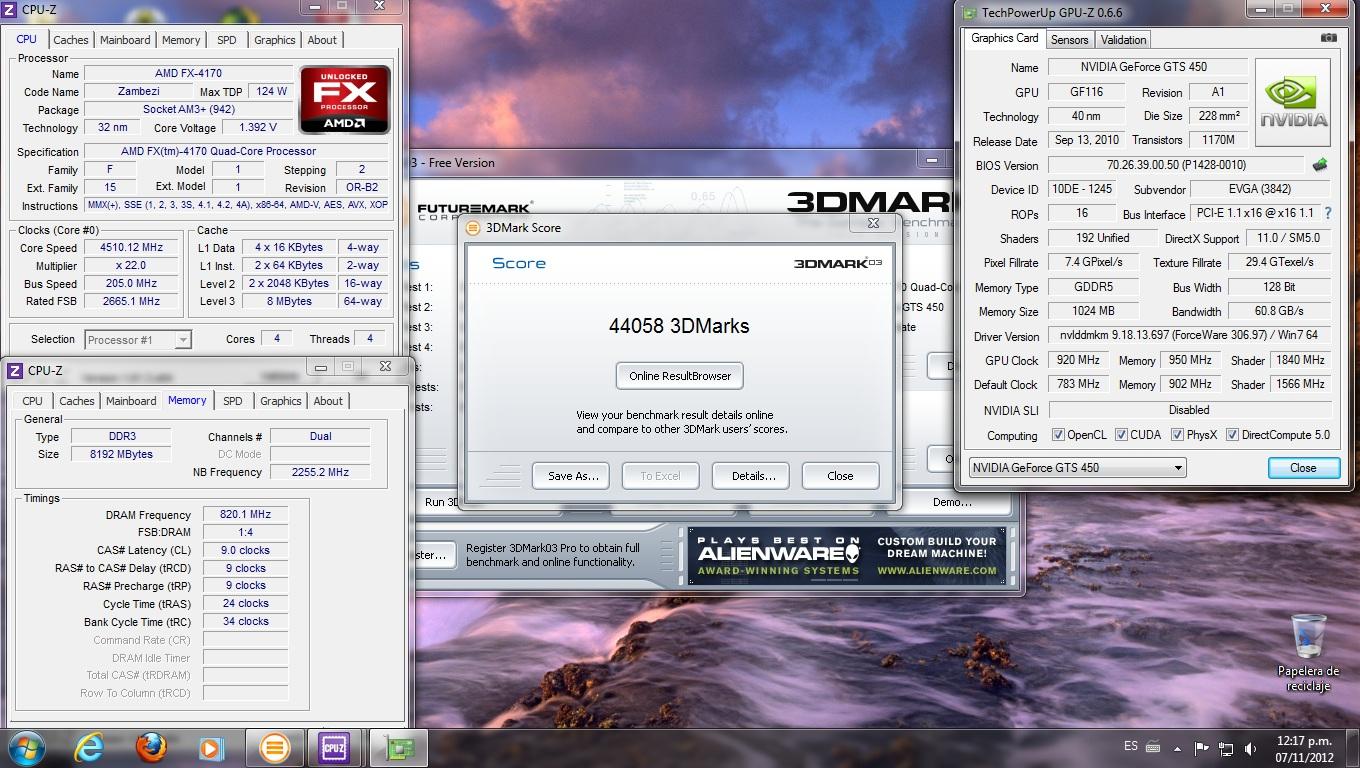Switch to GPU-Z taskbar button
The image size is (1360, 768).
[x=397, y=747]
